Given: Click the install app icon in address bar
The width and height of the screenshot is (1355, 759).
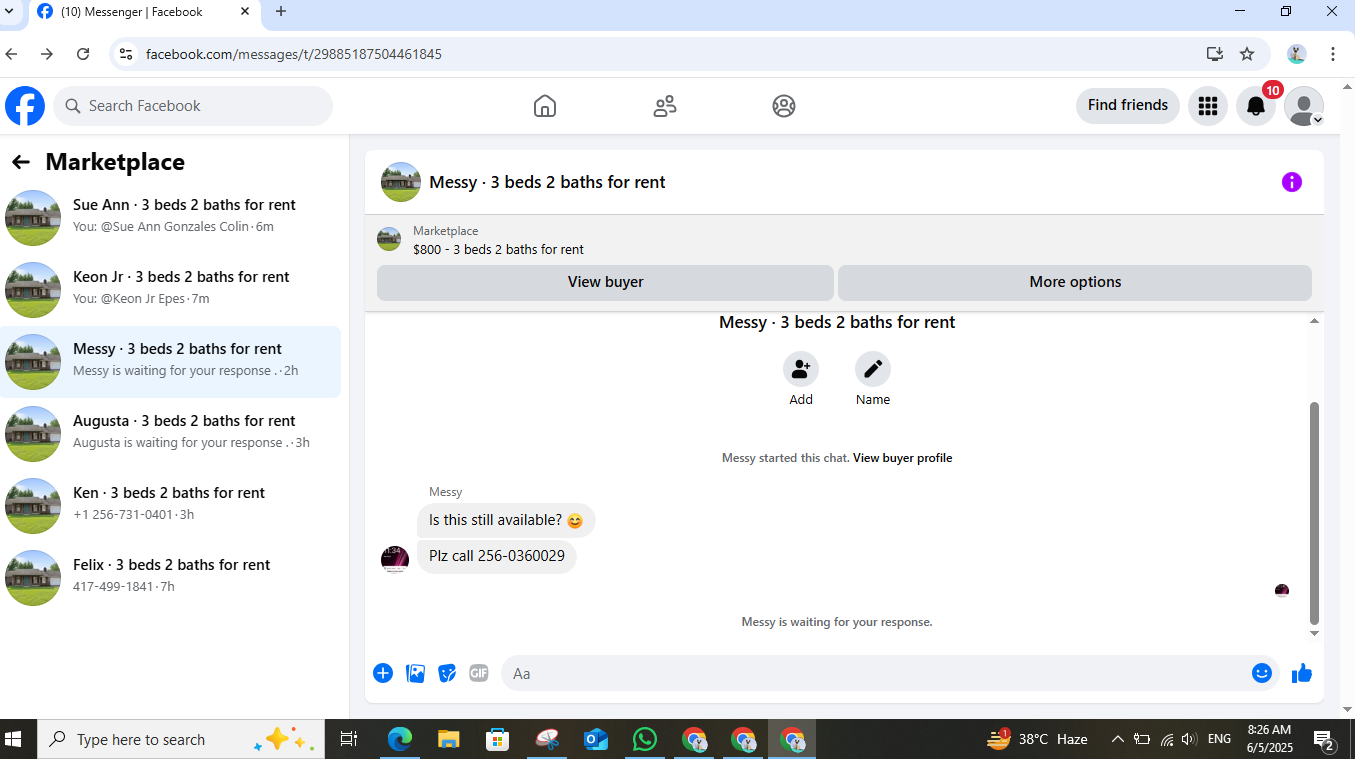Looking at the screenshot, I should point(1215,54).
